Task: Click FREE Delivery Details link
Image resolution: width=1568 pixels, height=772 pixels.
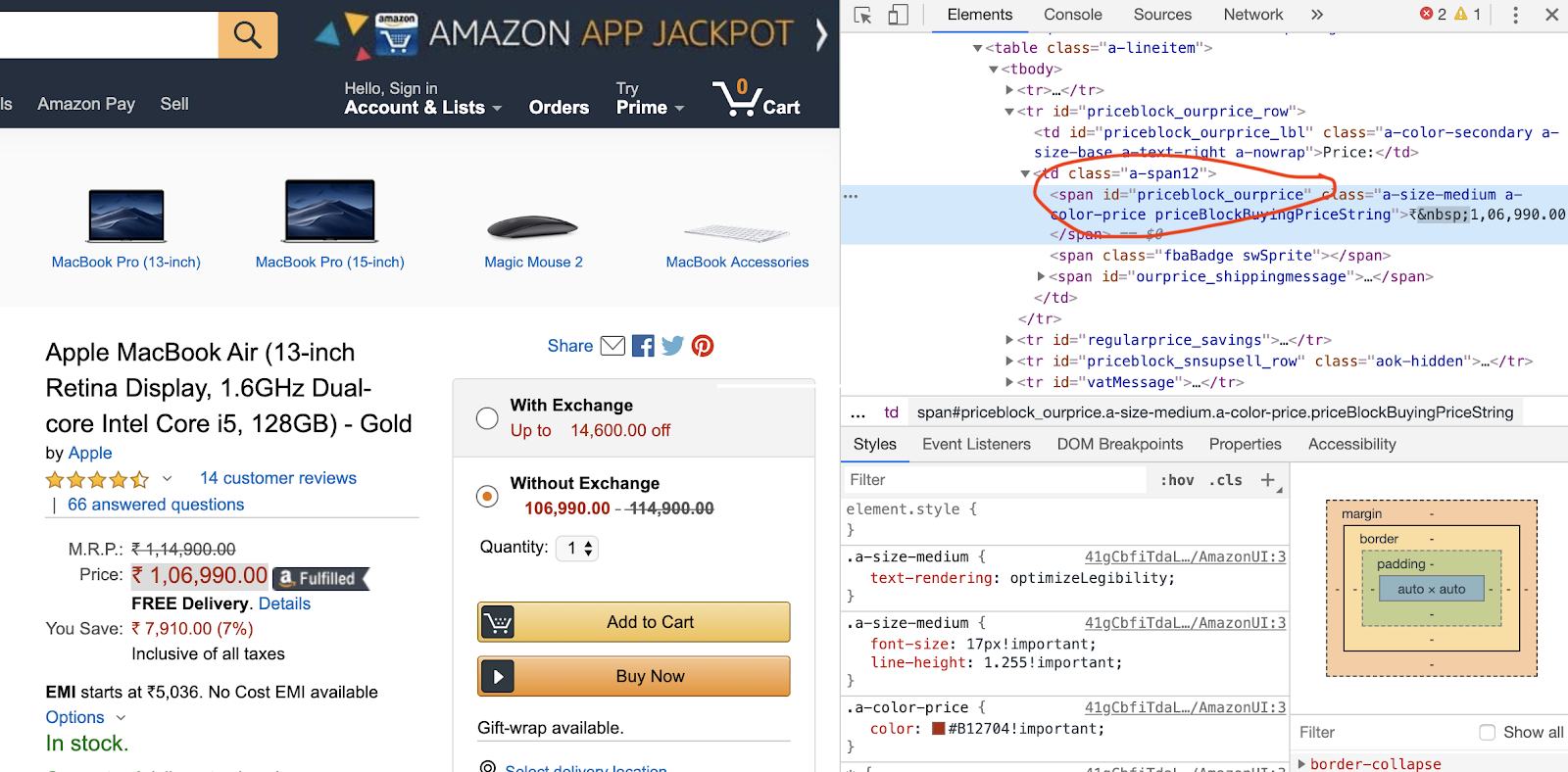Action: (x=284, y=603)
